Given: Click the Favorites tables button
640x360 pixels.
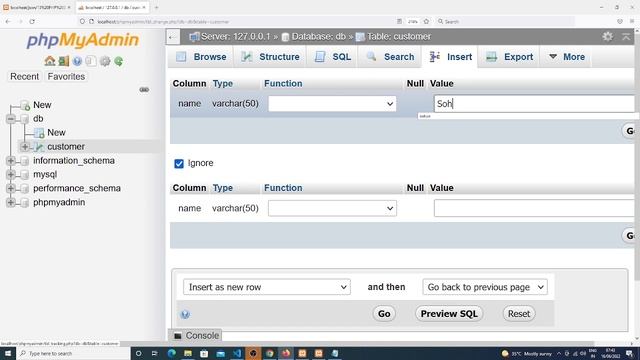Looking at the screenshot, I should [66, 76].
